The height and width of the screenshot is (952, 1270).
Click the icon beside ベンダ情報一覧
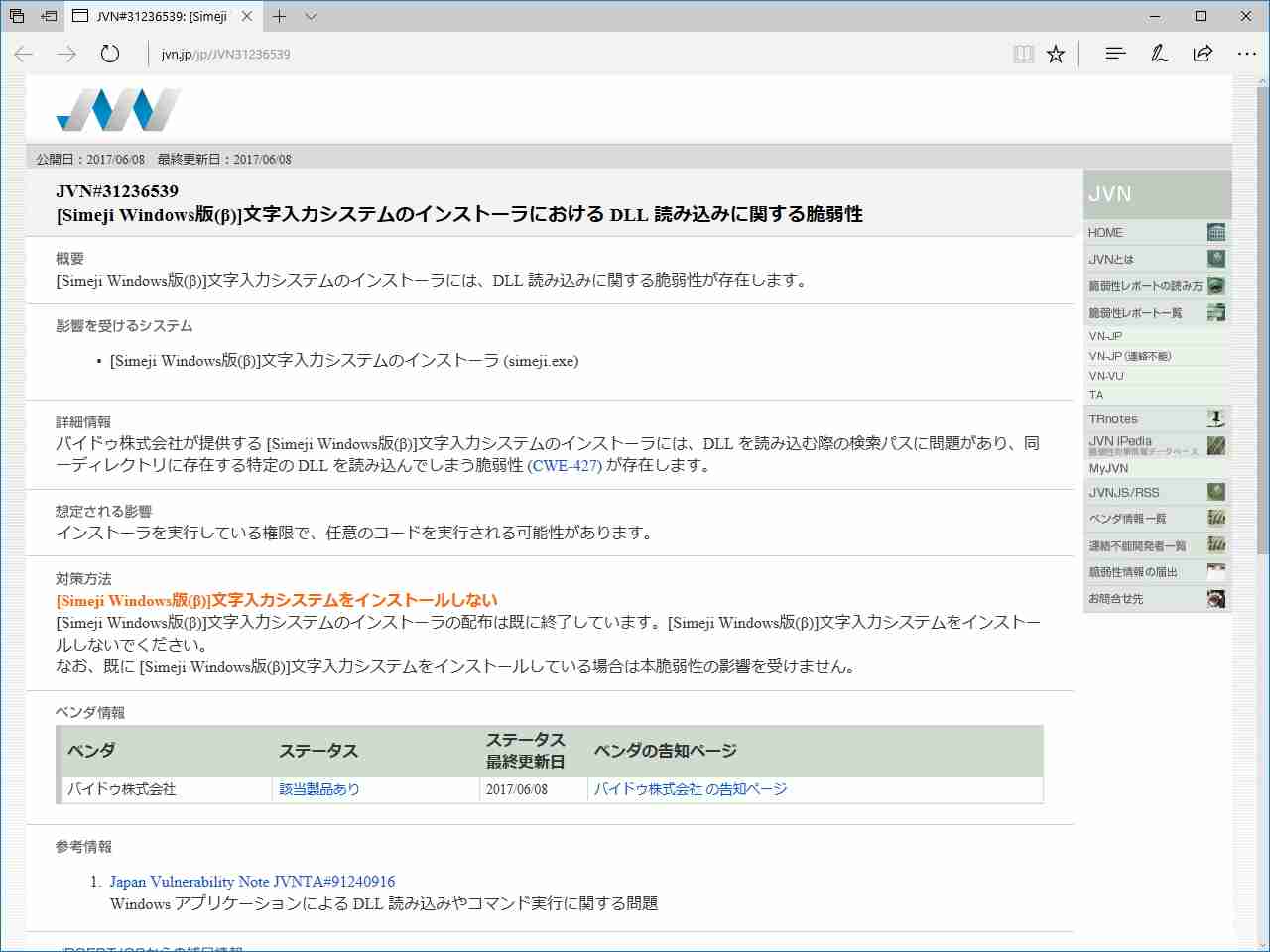[x=1216, y=518]
